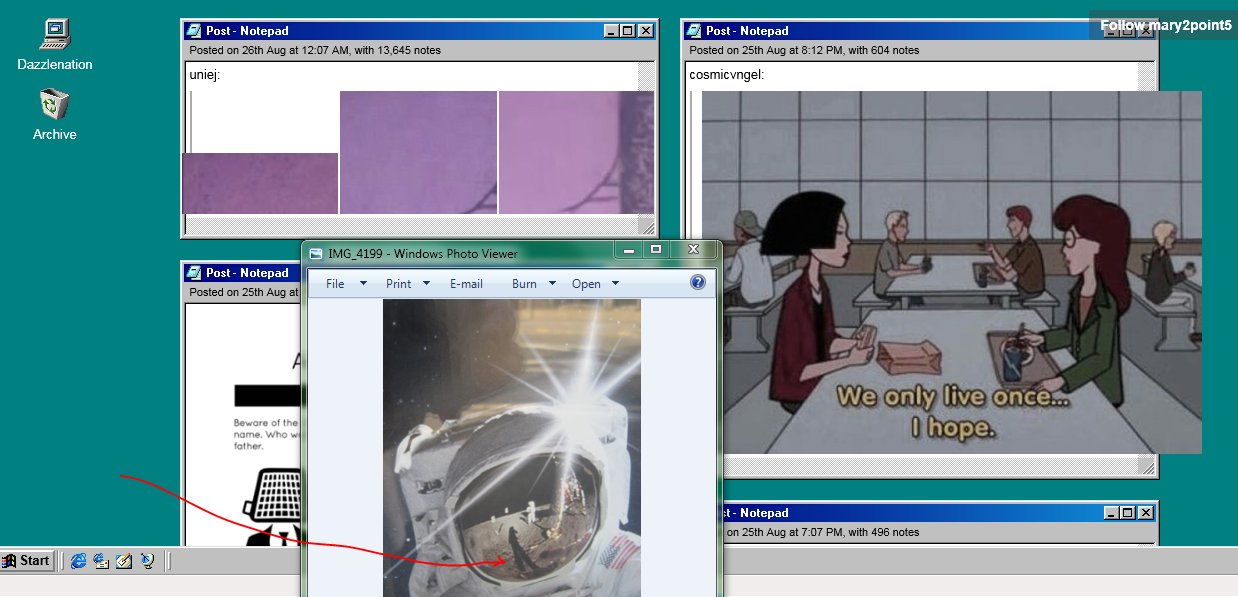Click the Daria 'We only live once' image
Viewport: 1238px width, 597px height.
point(952,272)
